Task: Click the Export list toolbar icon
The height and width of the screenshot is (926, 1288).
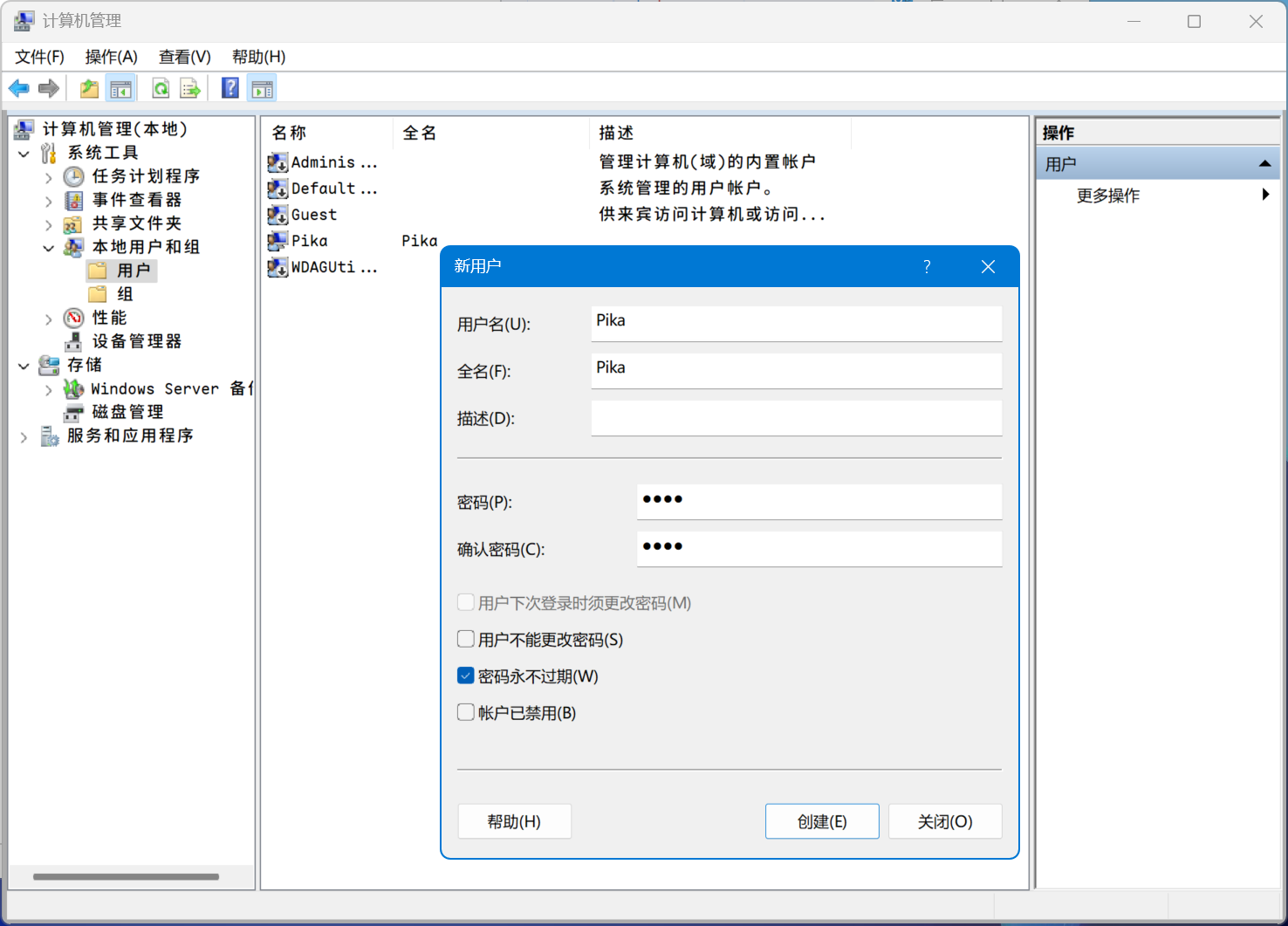Action: (190, 88)
